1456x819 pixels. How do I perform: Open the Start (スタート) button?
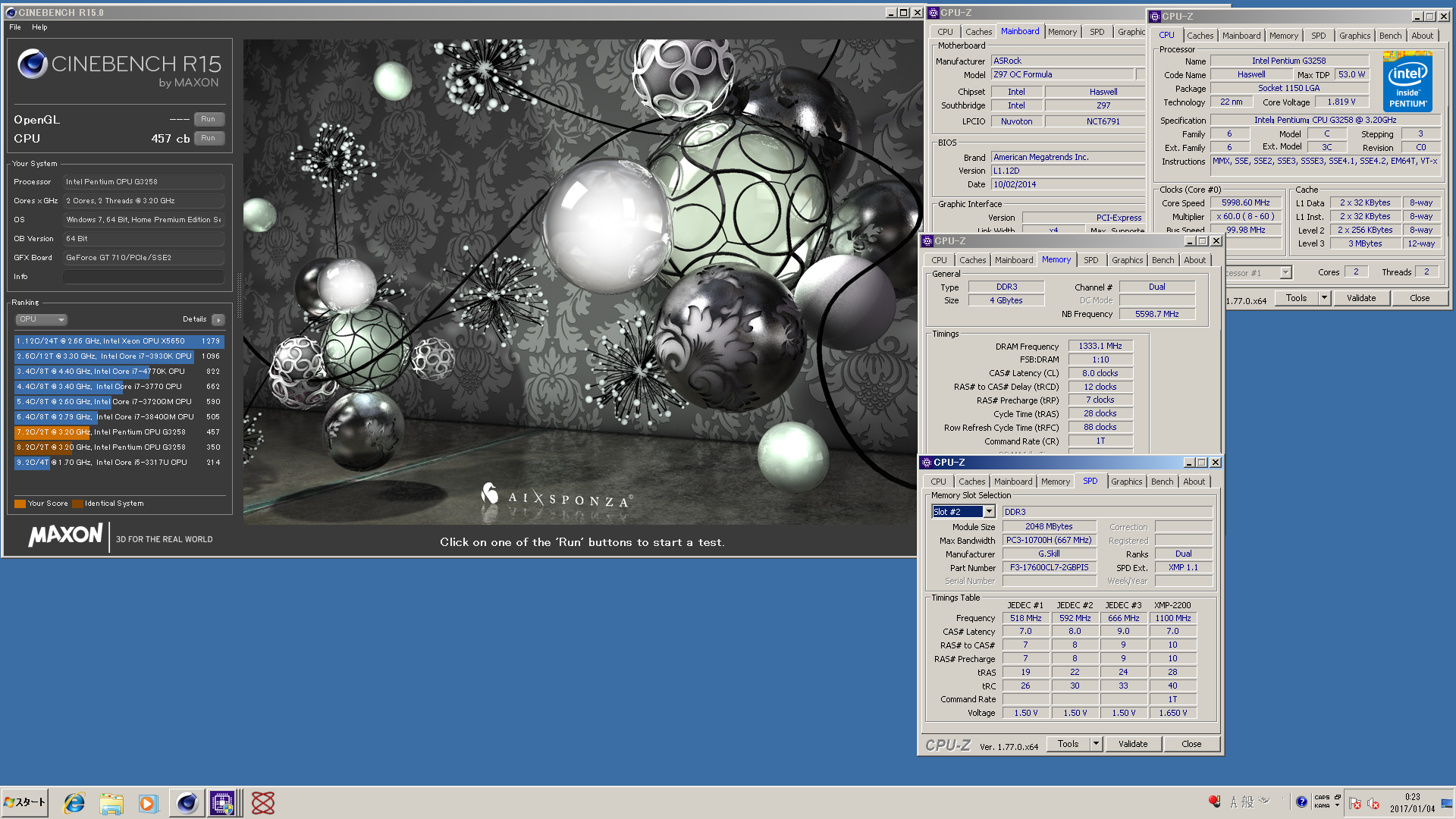(x=25, y=802)
